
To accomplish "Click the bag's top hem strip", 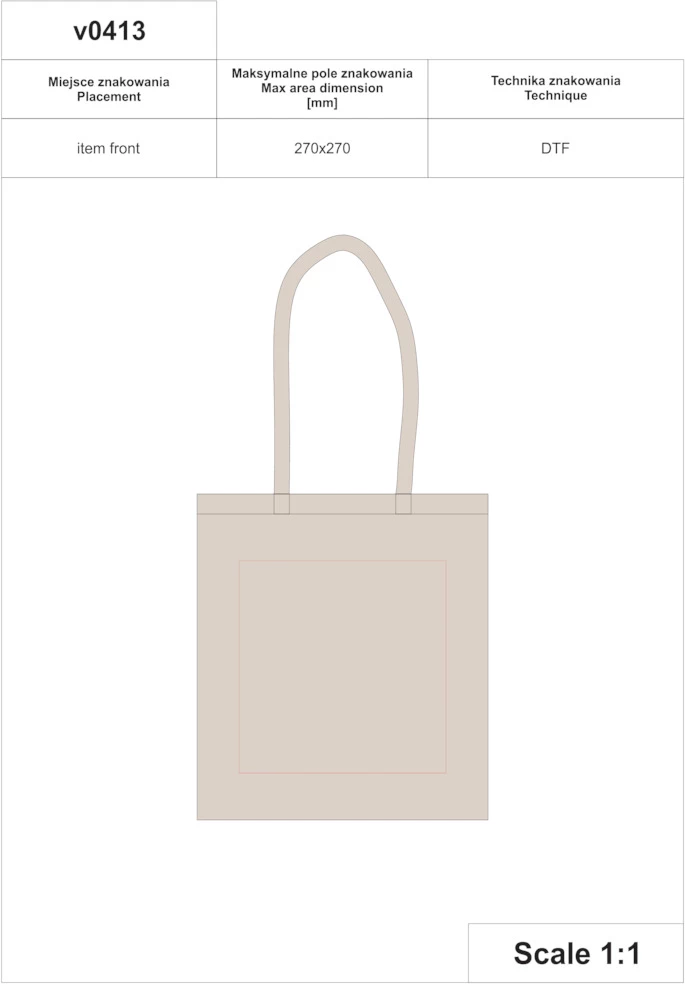I will tap(342, 504).
